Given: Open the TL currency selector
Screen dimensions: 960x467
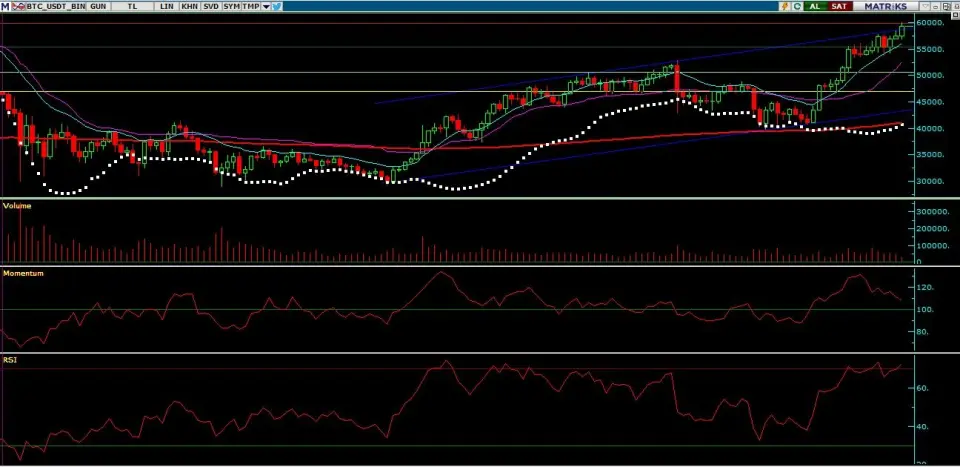Looking at the screenshot, I should 132,6.
